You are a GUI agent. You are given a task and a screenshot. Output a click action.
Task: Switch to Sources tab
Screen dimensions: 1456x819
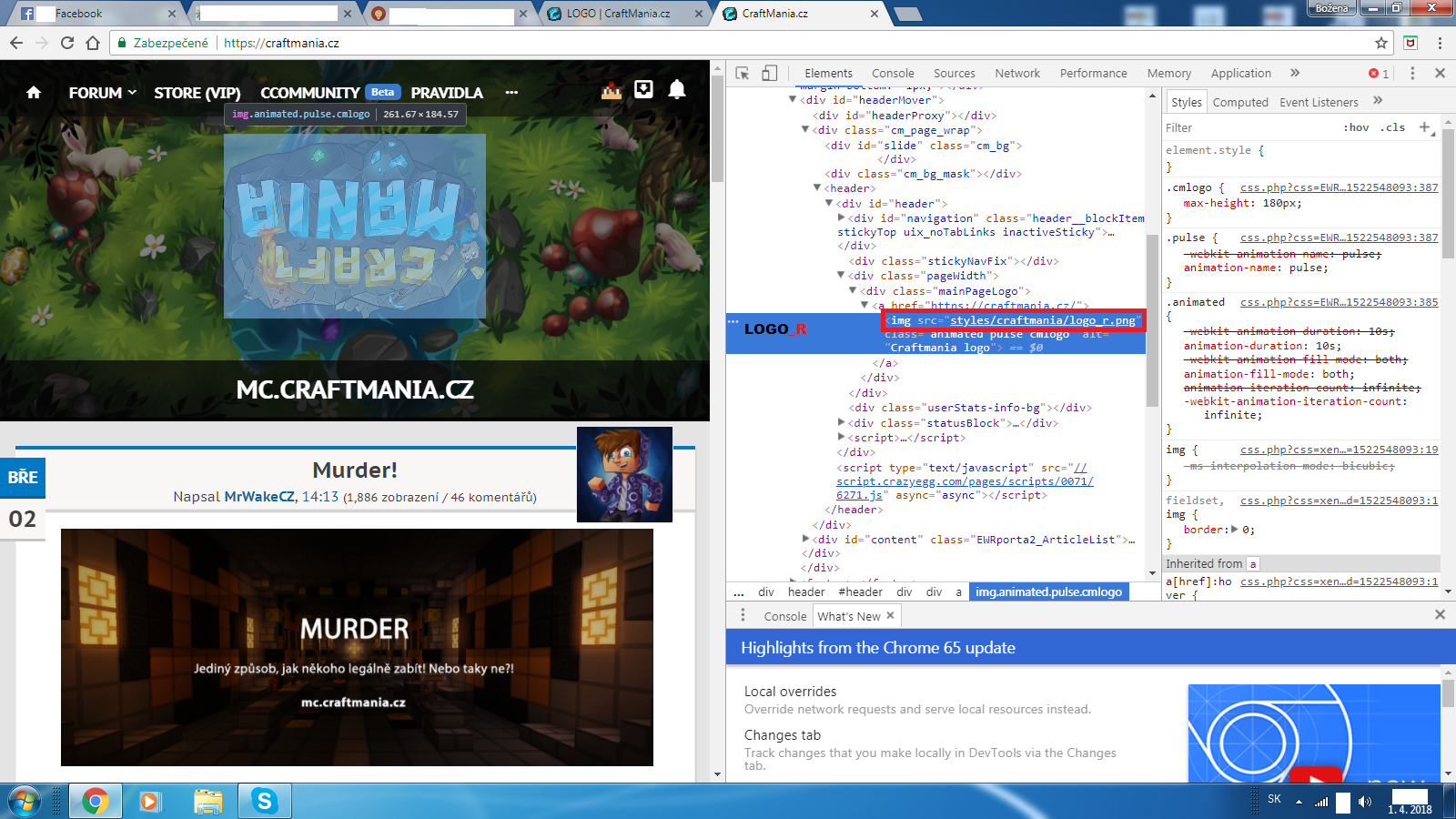point(954,74)
